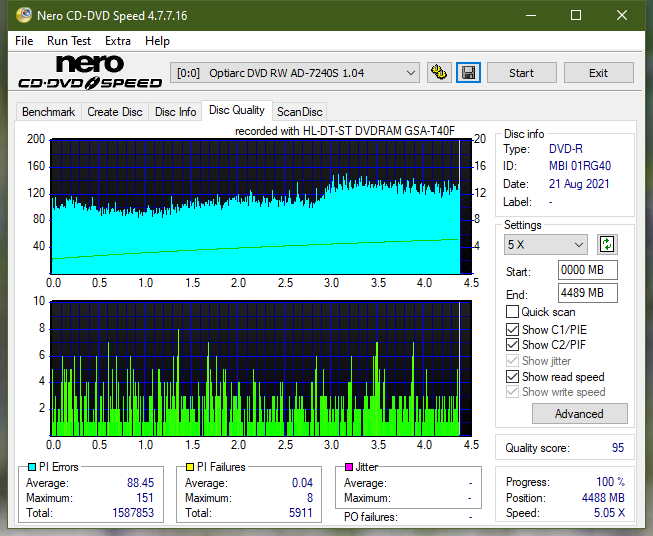Enable the Quick scan checkbox
The image size is (653, 536).
click(x=512, y=312)
